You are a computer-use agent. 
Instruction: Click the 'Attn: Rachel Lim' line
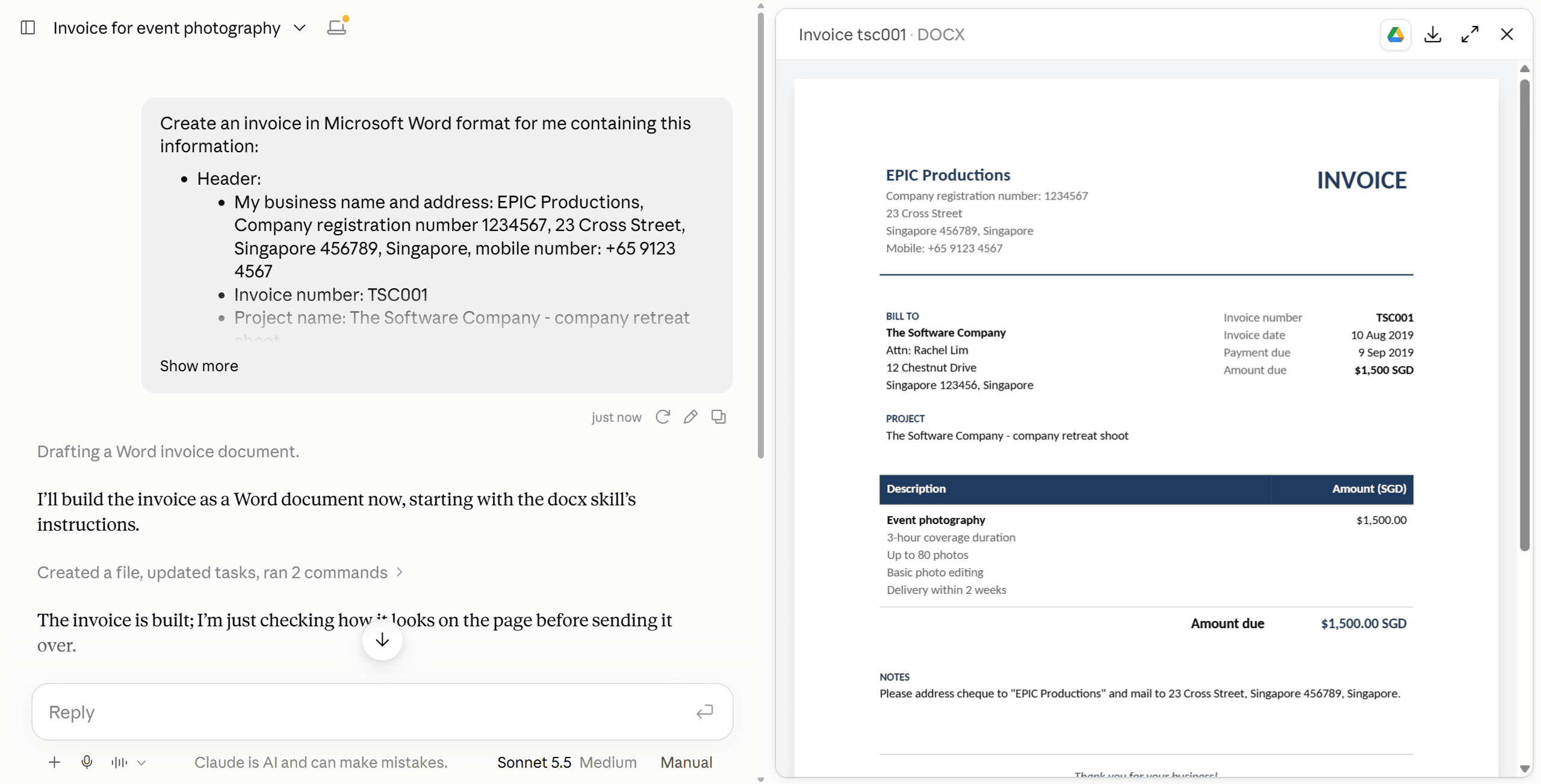[927, 350]
